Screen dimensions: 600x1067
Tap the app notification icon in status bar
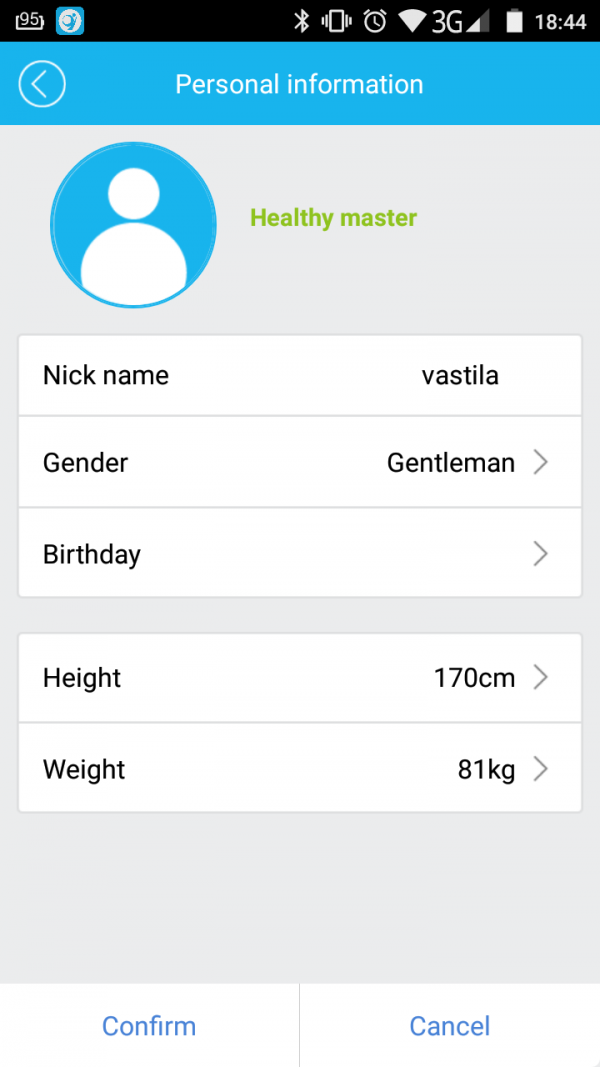pos(70,21)
